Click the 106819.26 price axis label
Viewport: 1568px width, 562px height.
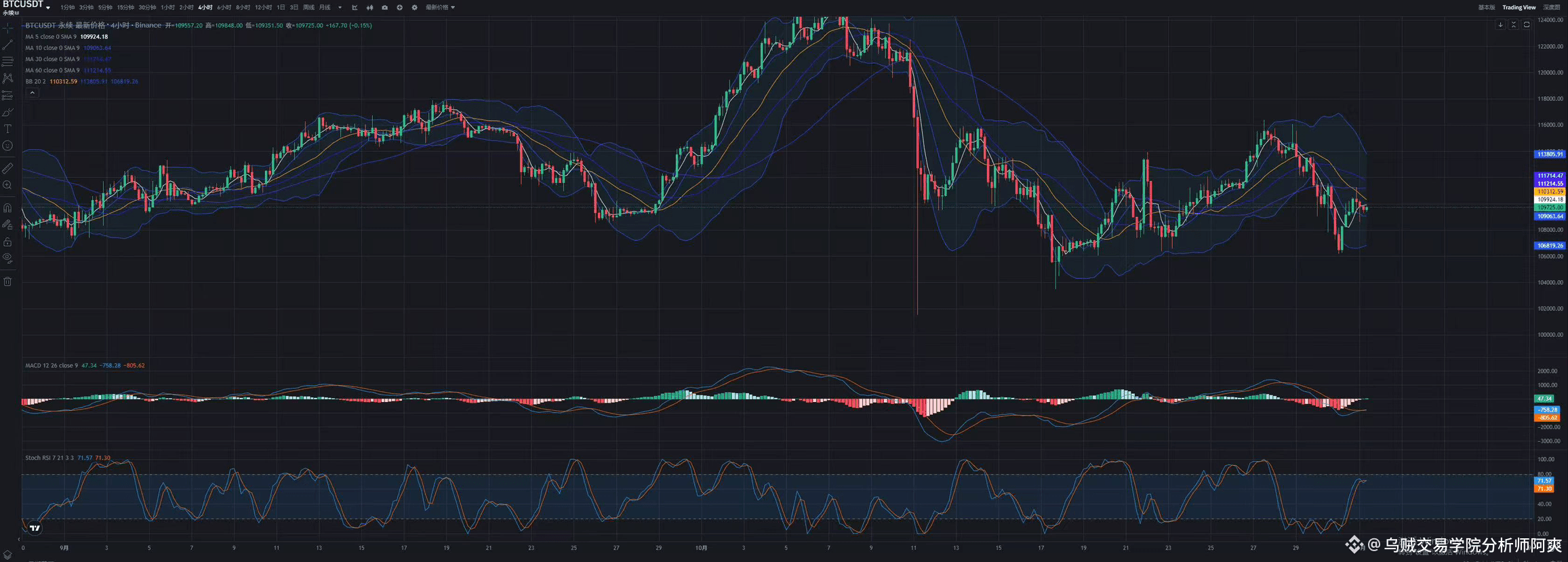(x=1550, y=245)
